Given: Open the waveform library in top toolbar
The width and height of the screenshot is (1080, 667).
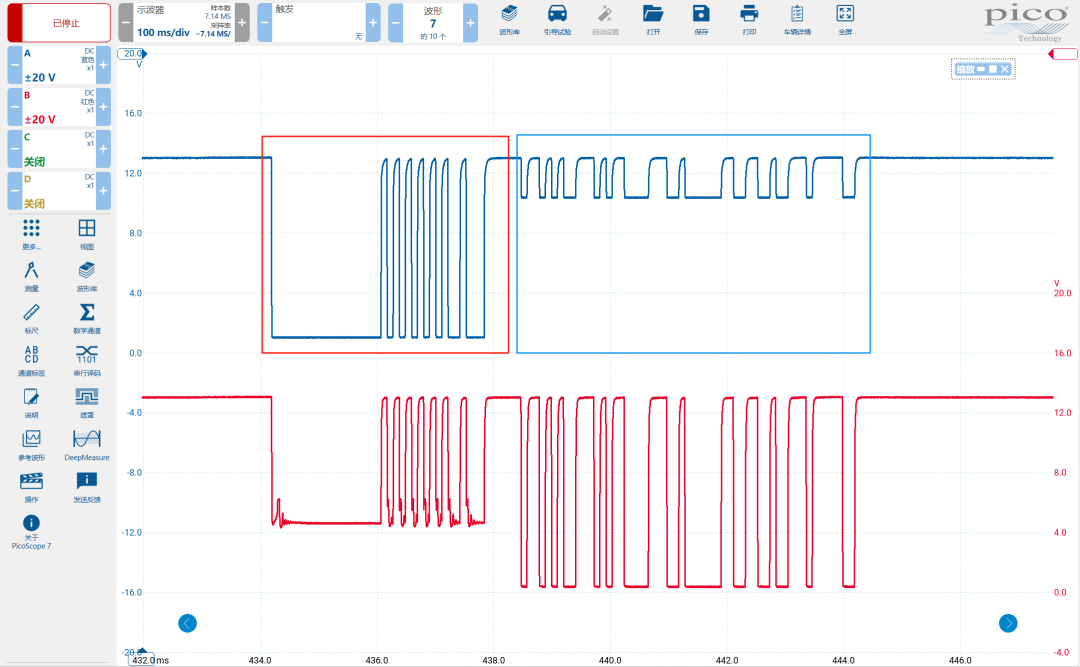Looking at the screenshot, I should [x=509, y=20].
